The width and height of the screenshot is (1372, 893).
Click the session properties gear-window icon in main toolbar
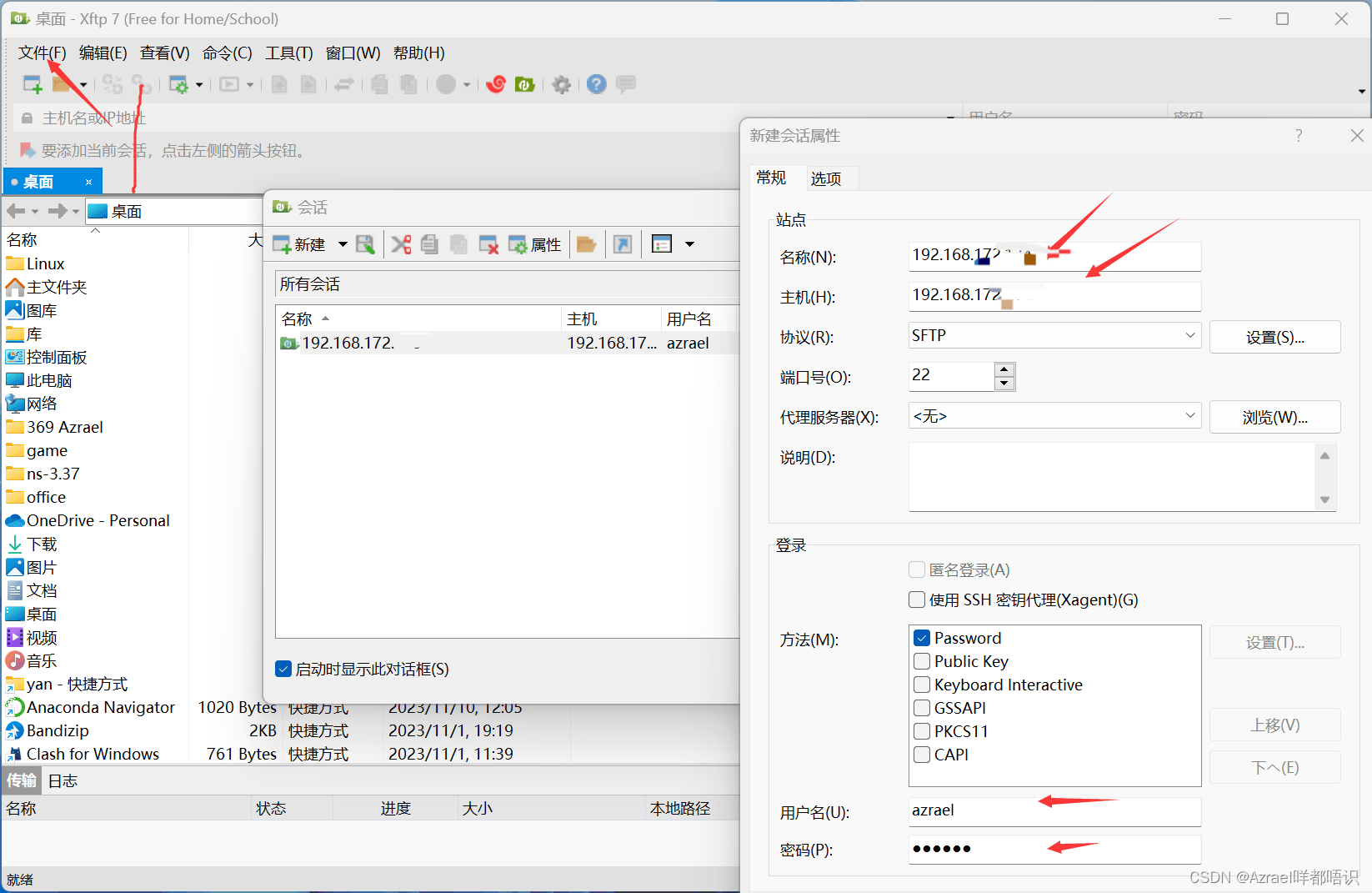178,84
